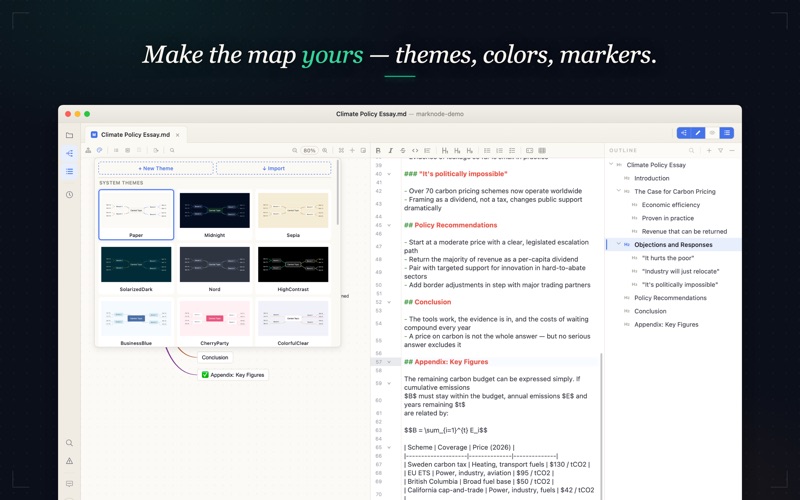Screen dimensions: 800x500
Task: Apply Heading 3 style
Action: tap(469, 151)
